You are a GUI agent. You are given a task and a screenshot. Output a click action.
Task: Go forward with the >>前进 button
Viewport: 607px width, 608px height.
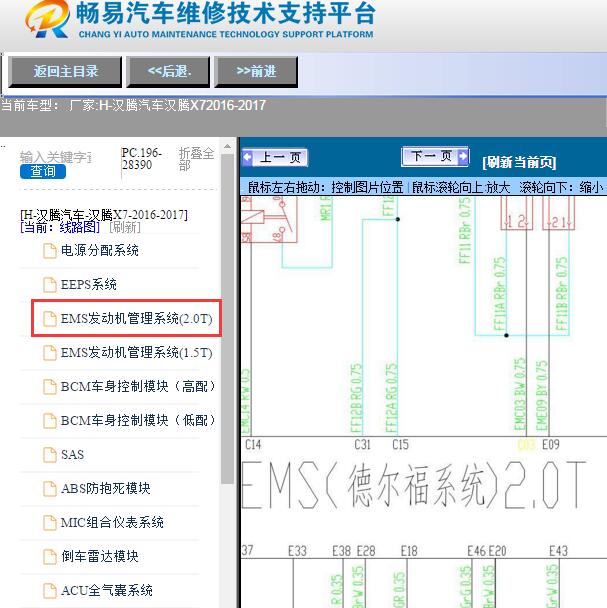[x=256, y=71]
